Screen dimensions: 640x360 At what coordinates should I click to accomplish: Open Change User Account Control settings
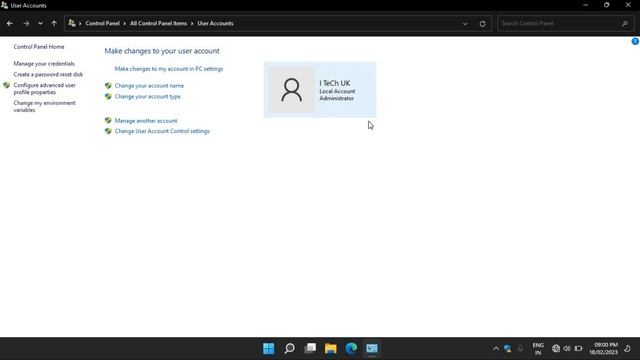point(162,131)
